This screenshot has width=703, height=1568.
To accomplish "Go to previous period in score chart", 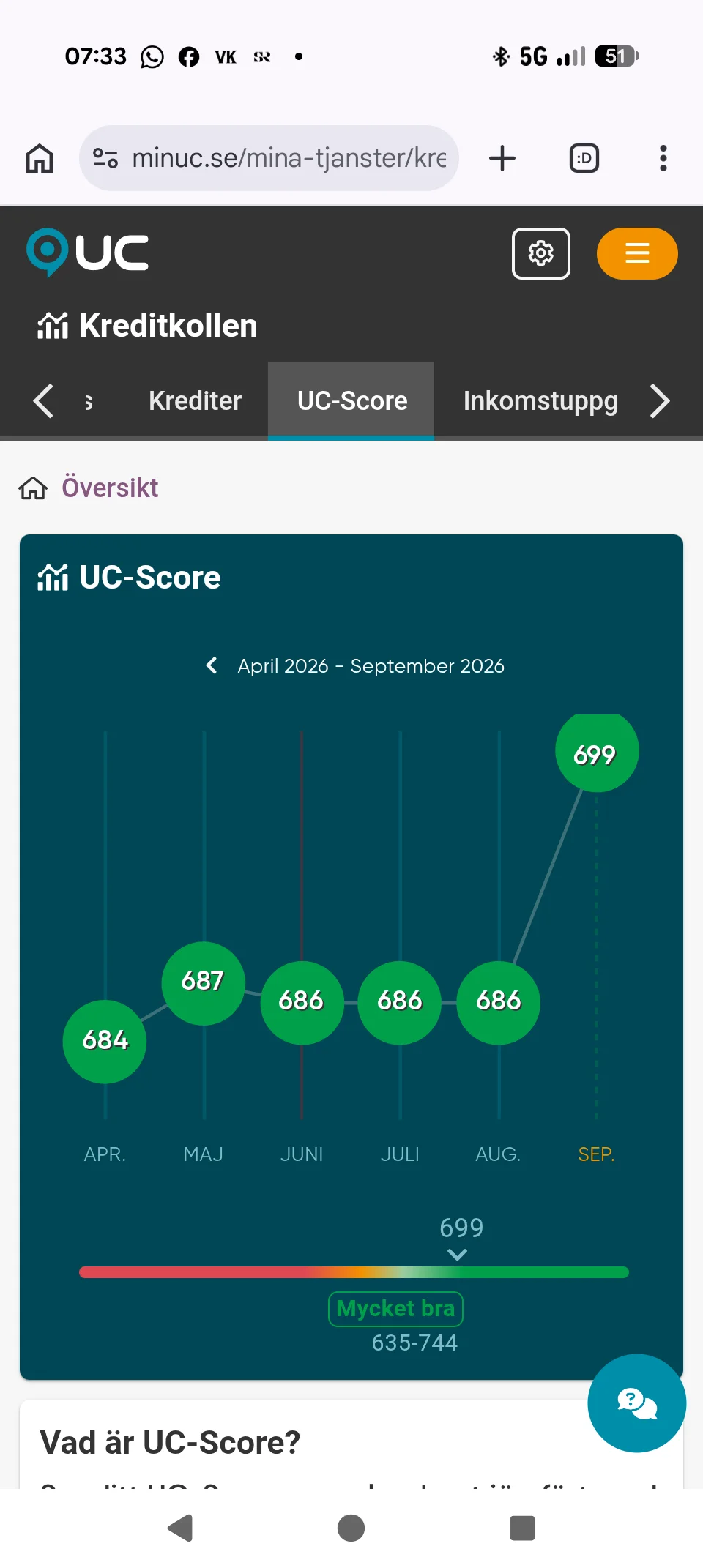I will (212, 665).
